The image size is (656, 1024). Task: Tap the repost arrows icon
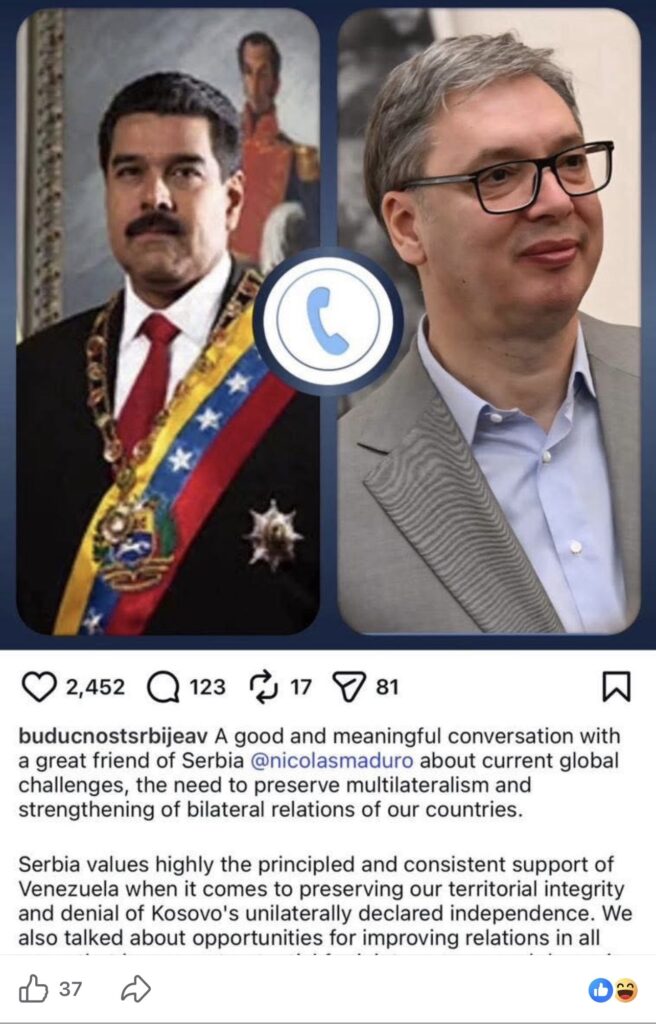[x=264, y=687]
